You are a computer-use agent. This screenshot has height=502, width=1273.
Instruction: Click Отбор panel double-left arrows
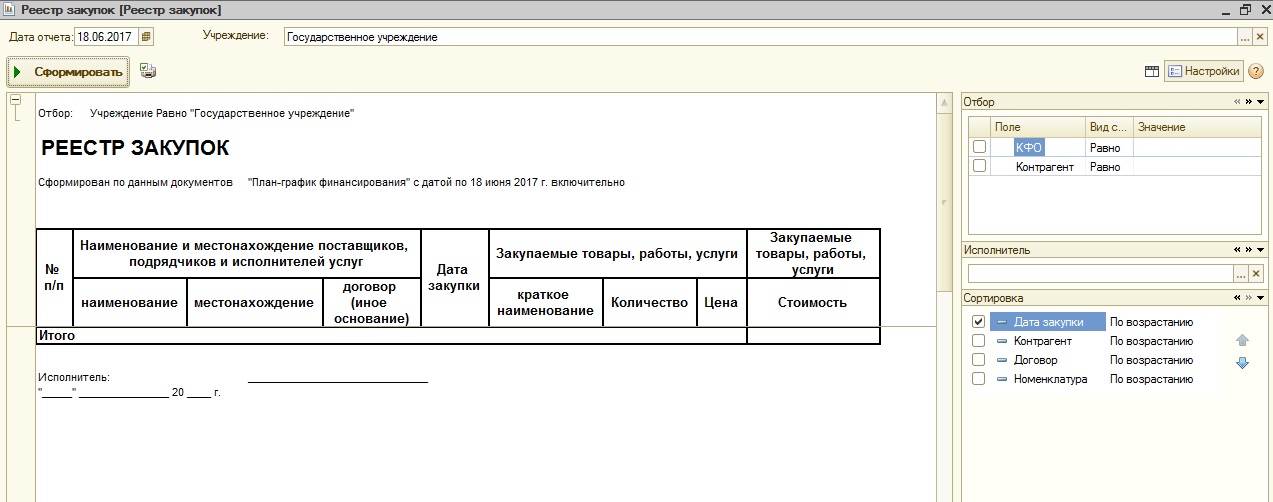click(1237, 102)
